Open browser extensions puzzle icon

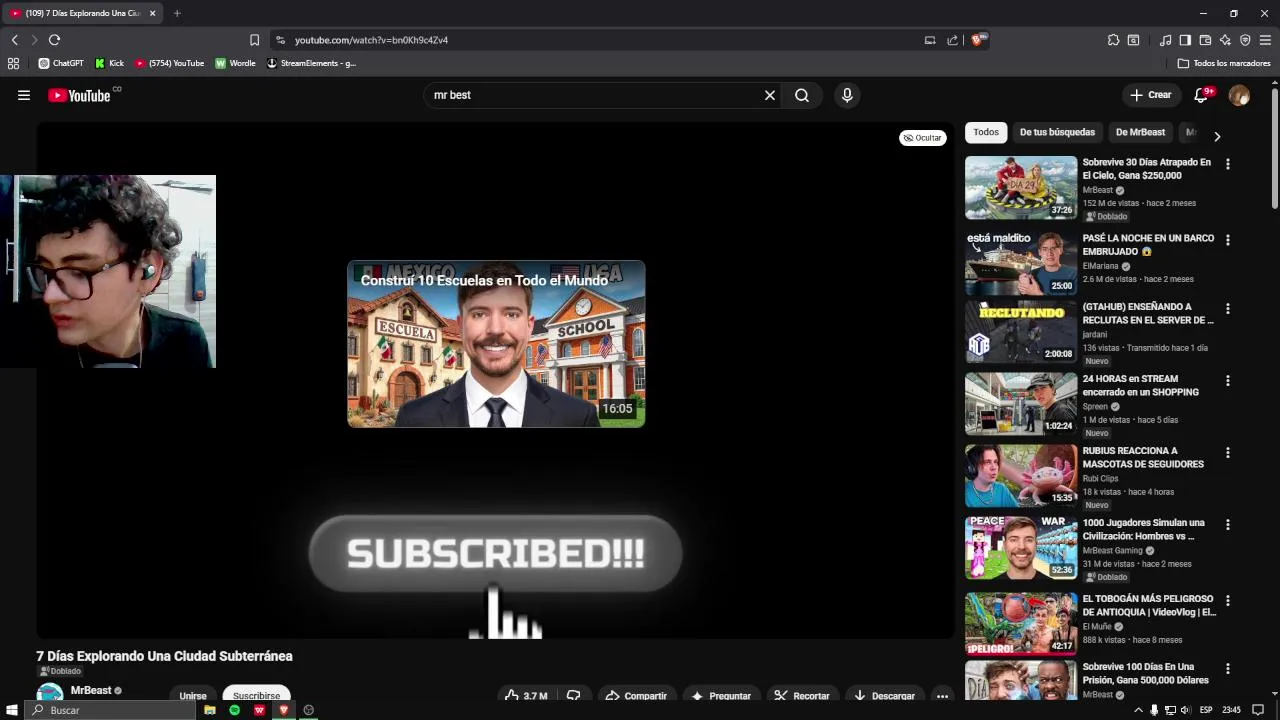tap(1113, 40)
